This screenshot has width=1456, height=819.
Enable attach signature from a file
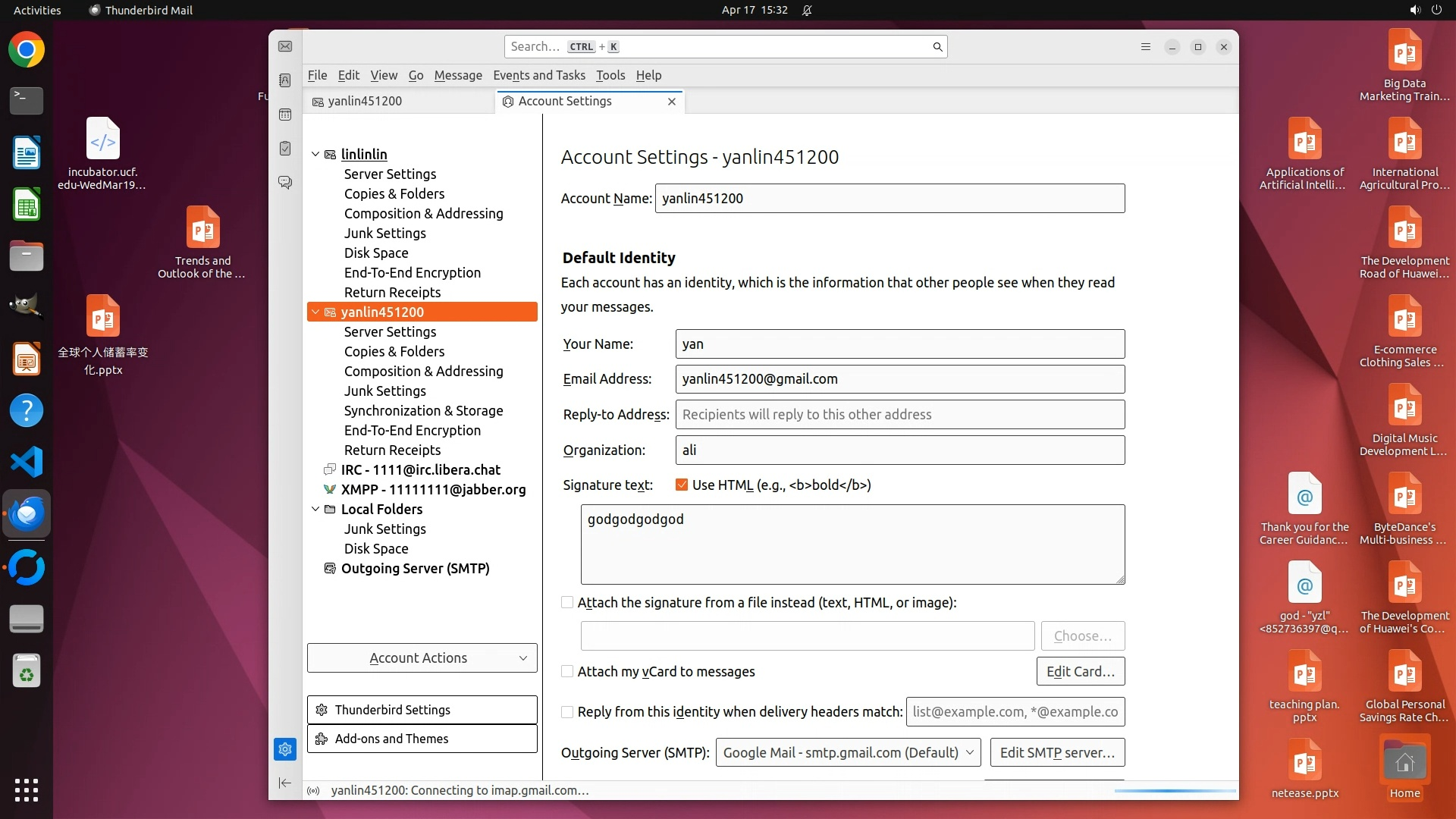567,603
